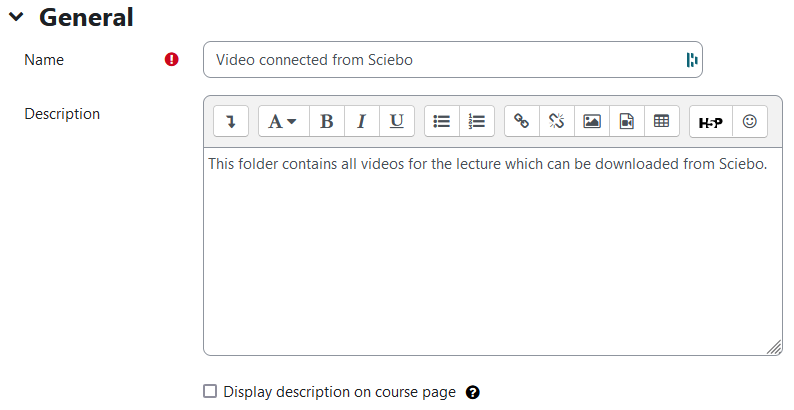The image size is (794, 410).
Task: Insert an ordered numbered list
Action: [x=477, y=121]
